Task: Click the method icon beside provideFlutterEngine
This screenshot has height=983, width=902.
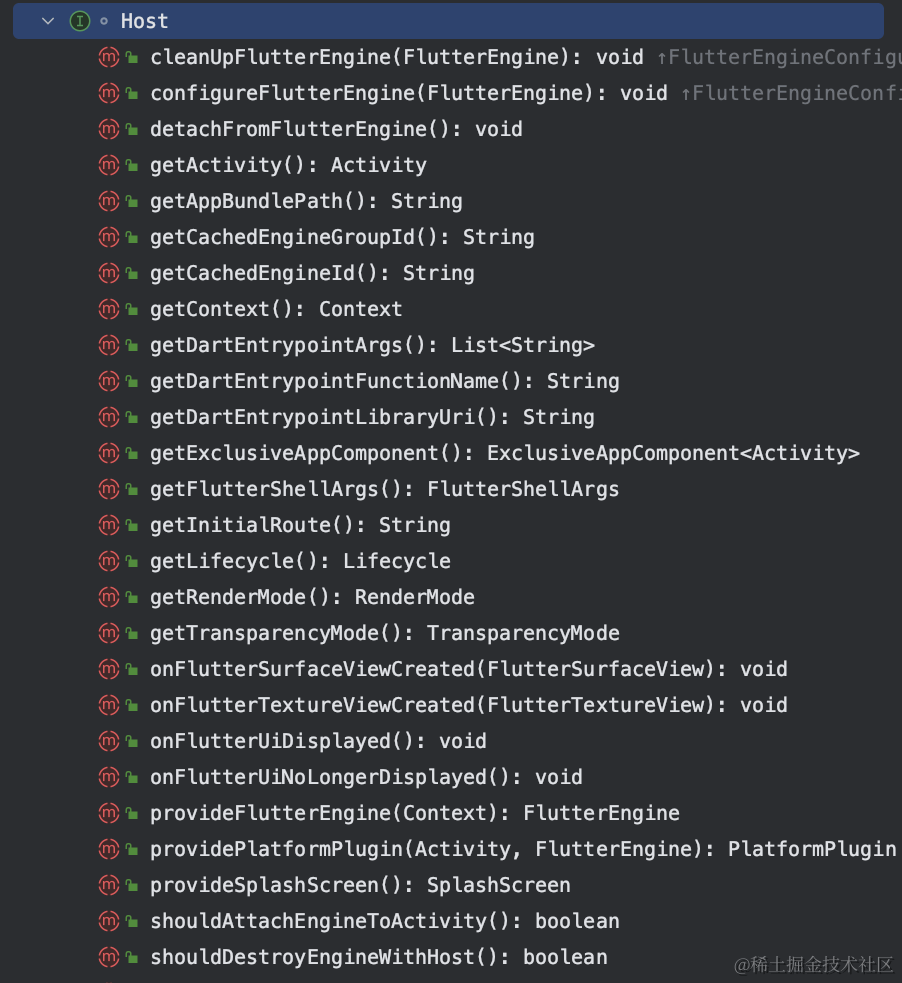Action: [x=108, y=813]
